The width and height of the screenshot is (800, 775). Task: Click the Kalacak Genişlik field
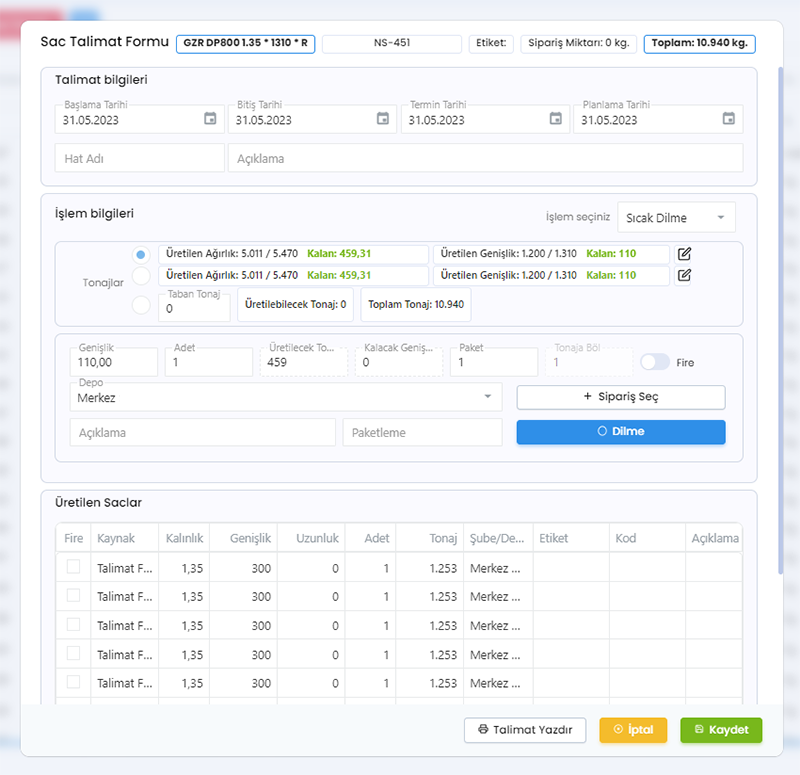[x=399, y=362]
